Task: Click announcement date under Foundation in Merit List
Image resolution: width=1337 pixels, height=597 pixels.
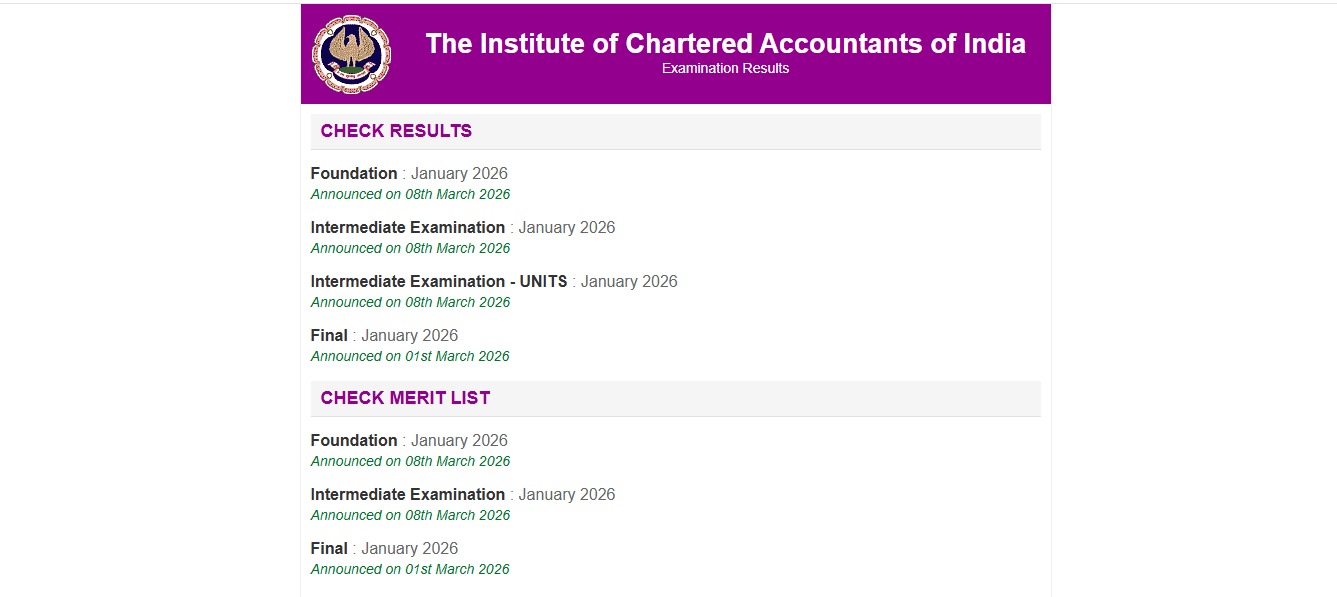Action: pyautogui.click(x=410, y=461)
